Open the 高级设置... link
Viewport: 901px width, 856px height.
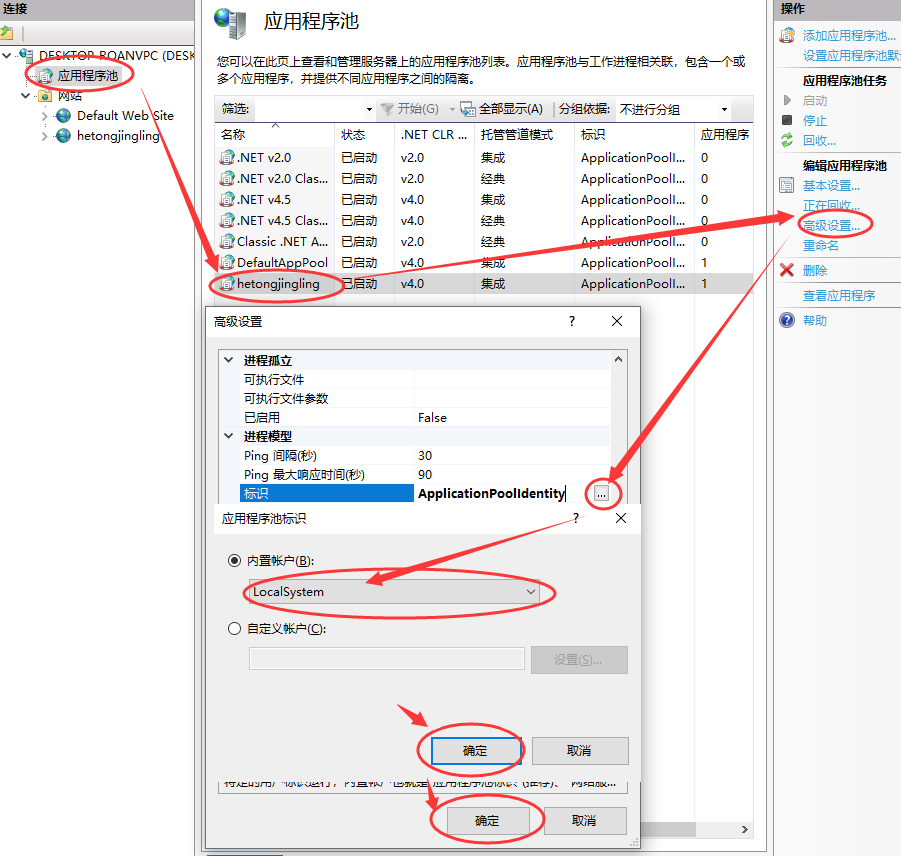[831, 226]
